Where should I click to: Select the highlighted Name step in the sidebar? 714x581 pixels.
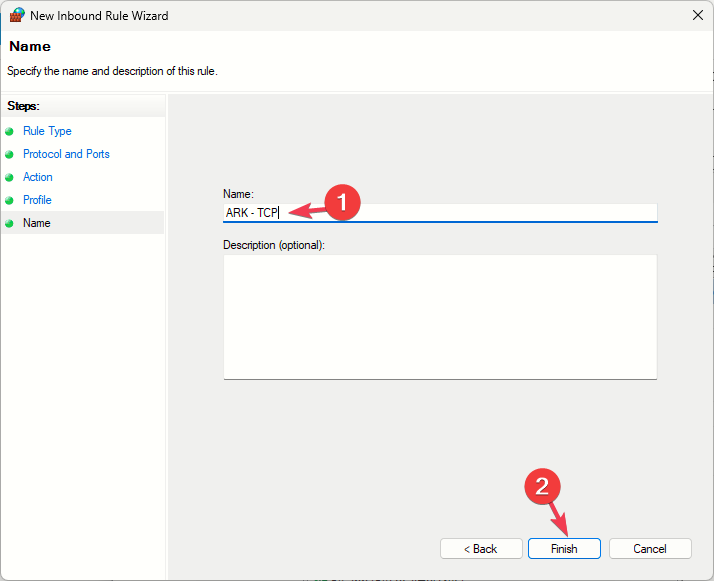coord(37,223)
